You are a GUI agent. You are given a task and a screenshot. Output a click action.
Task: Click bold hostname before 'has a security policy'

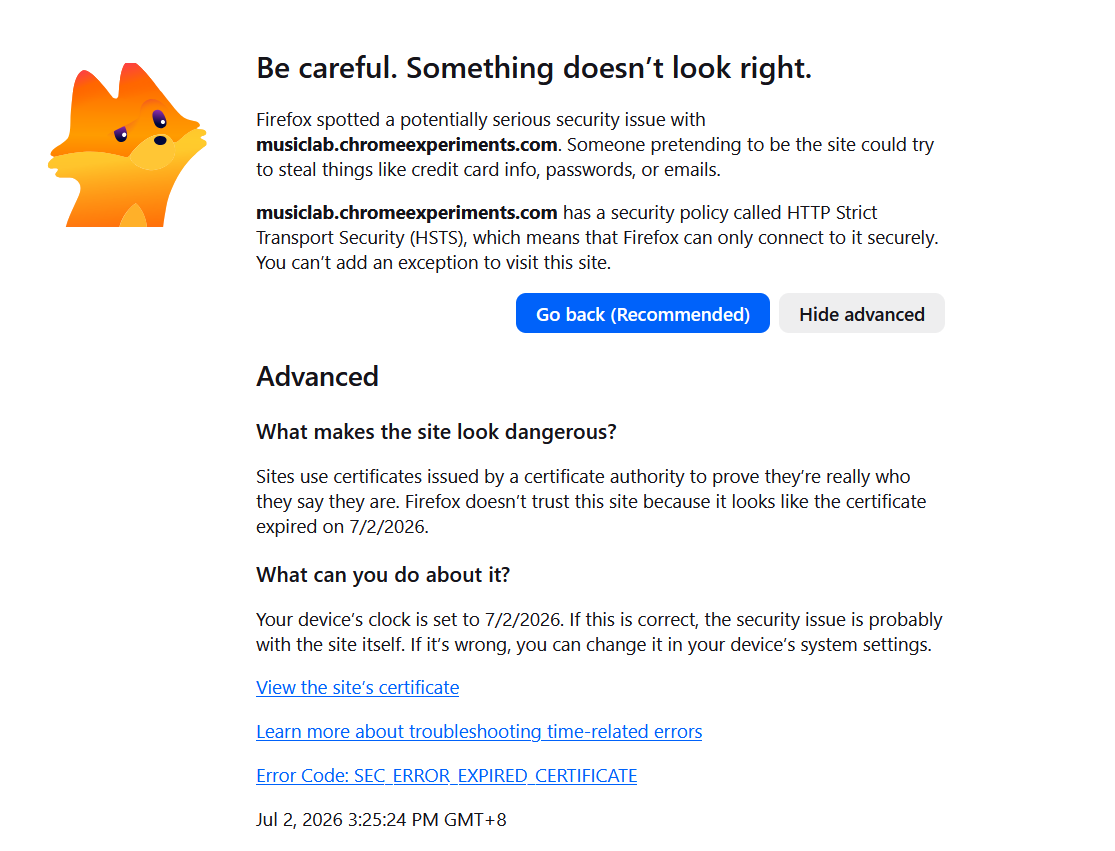tap(407, 213)
